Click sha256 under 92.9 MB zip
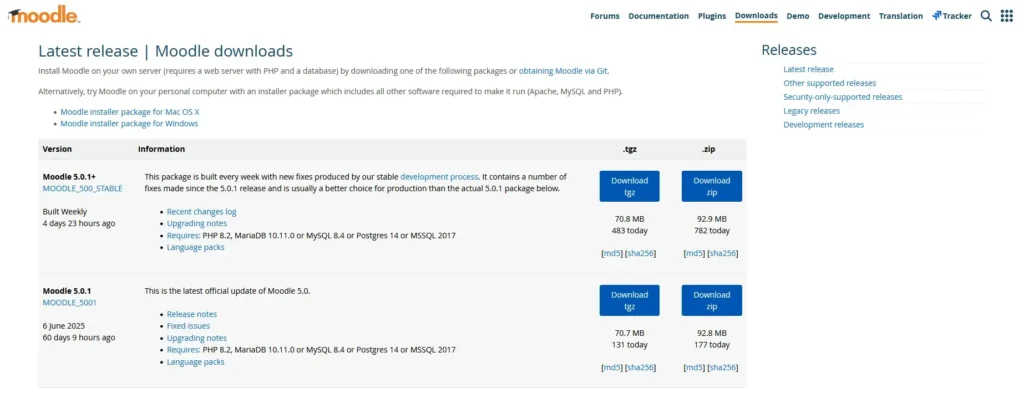This screenshot has height=414, width=1024. pyautogui.click(x=722, y=253)
